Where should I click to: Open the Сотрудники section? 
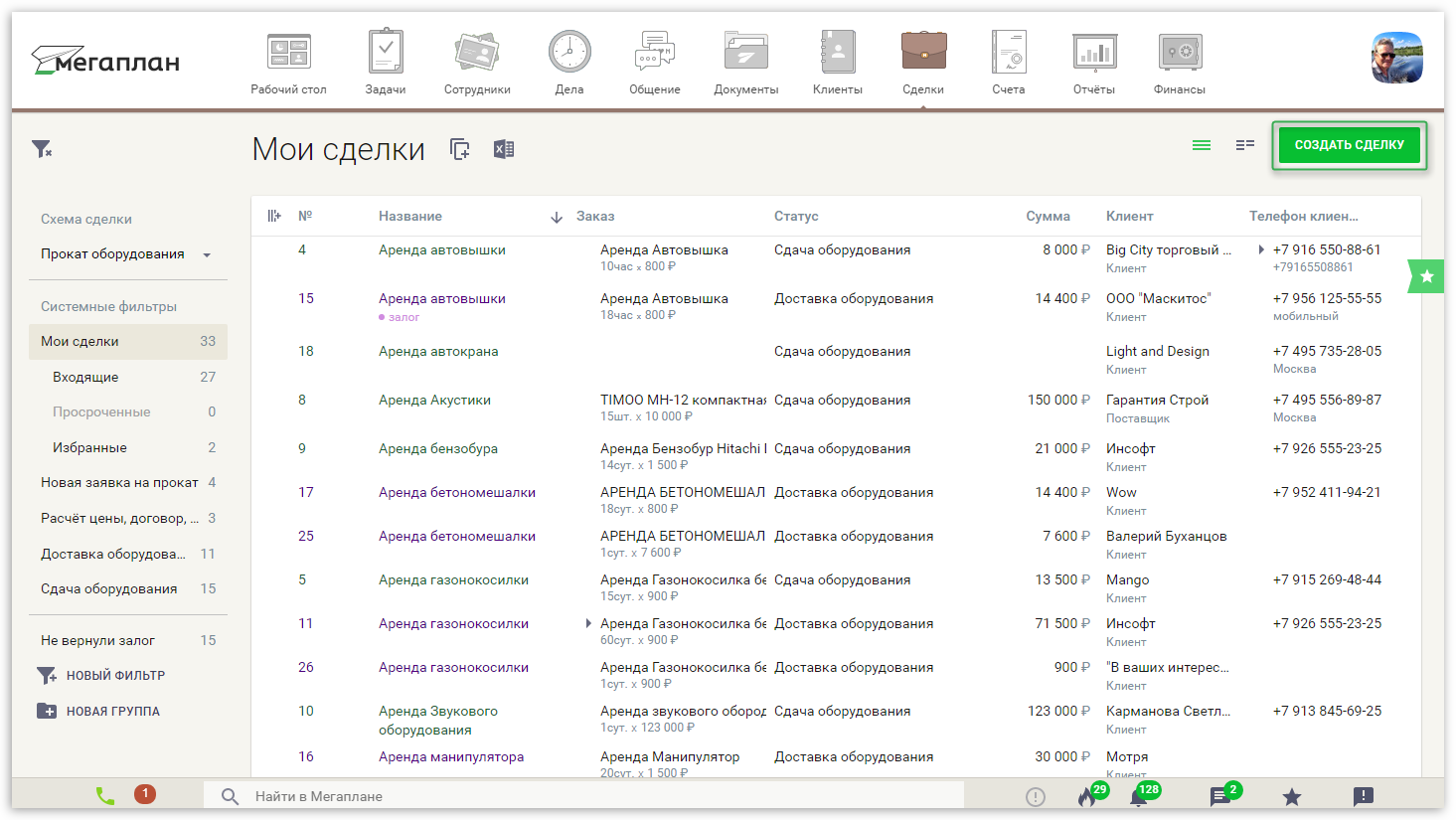pyautogui.click(x=477, y=64)
